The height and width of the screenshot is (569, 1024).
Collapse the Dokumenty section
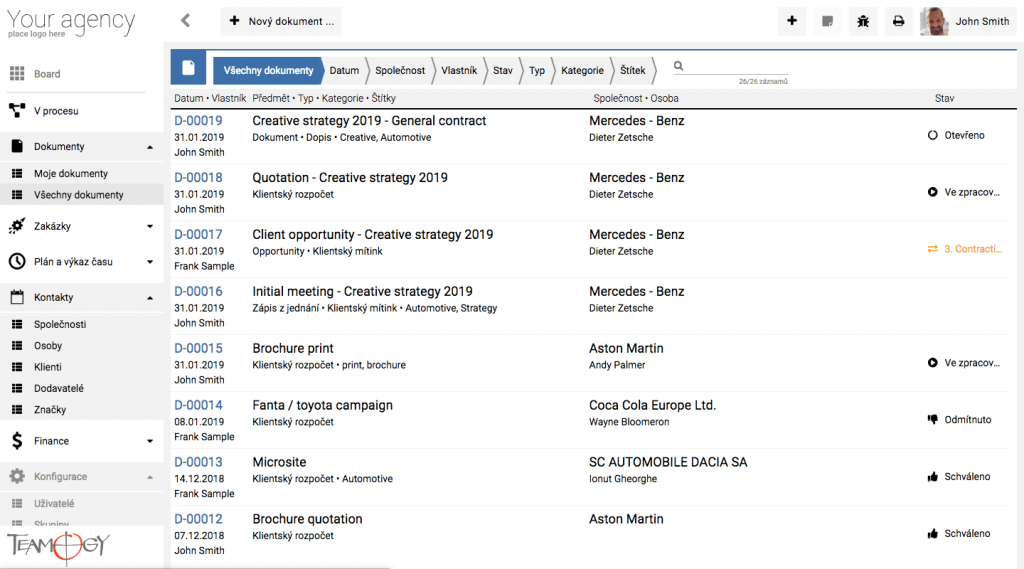click(x=150, y=147)
